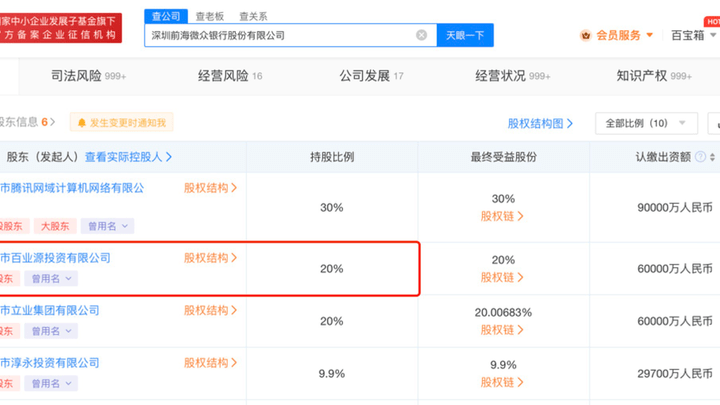Open 淳永投资有限公司 shareholder link

point(50,363)
